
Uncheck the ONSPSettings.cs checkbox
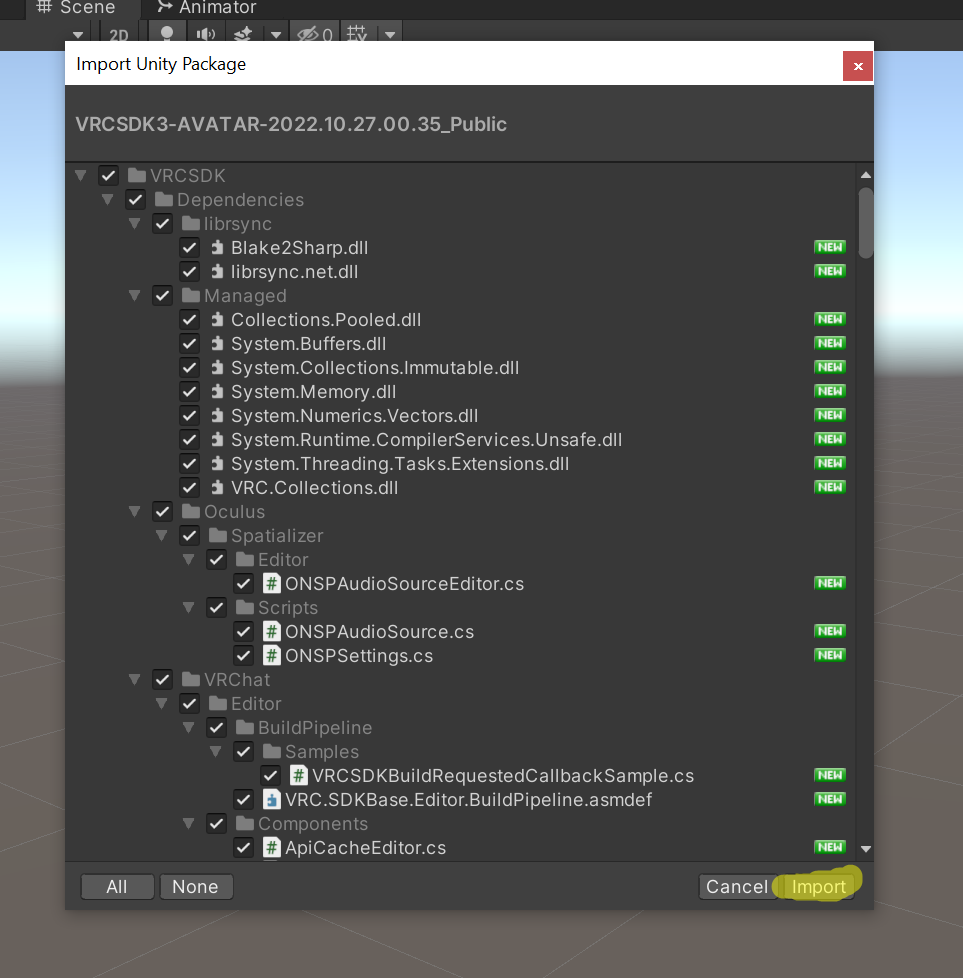(x=243, y=656)
